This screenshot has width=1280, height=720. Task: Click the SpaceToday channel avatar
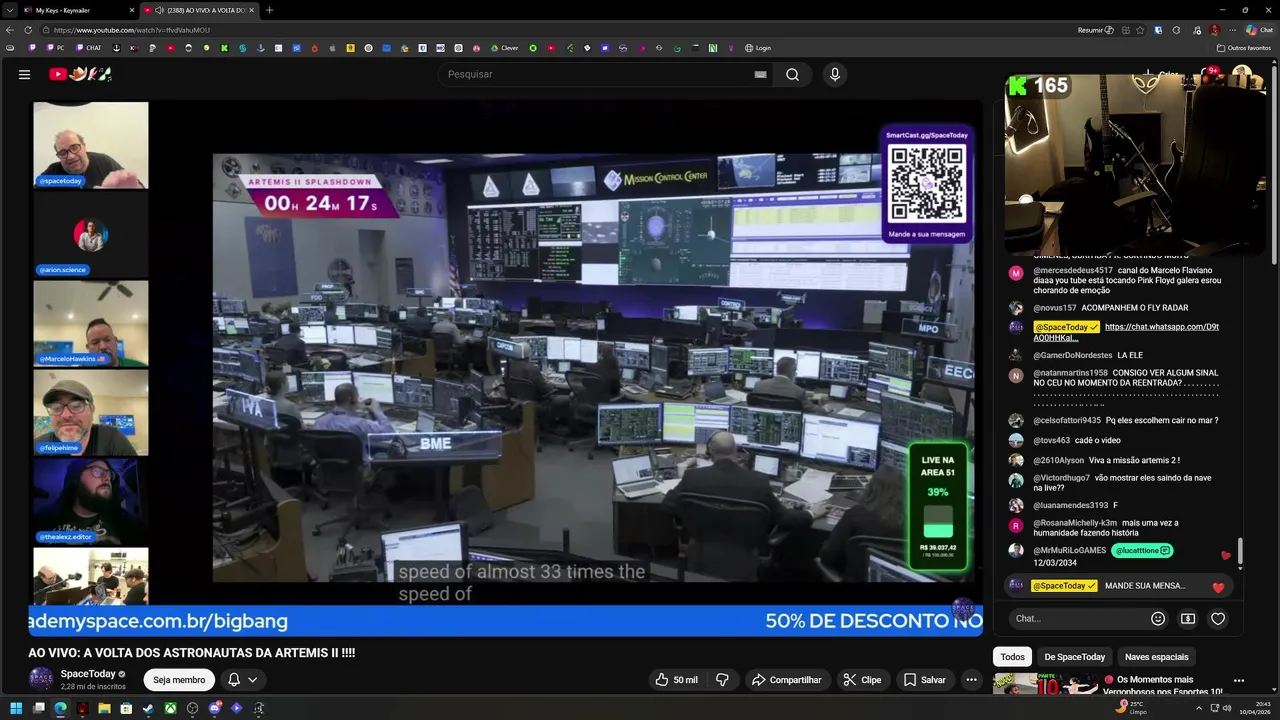pos(41,680)
